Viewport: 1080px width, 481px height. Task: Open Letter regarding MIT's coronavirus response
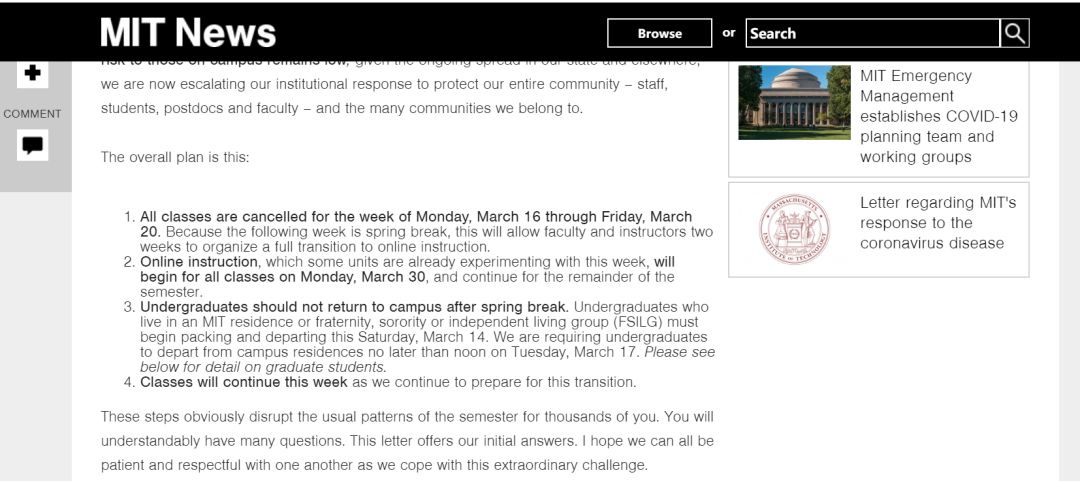(937, 222)
